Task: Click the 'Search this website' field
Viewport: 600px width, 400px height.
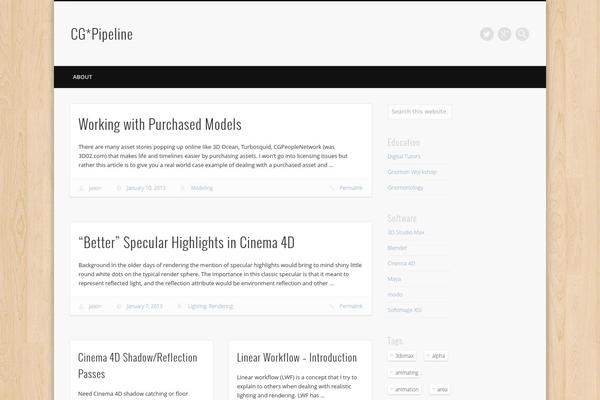Action: pyautogui.click(x=419, y=111)
